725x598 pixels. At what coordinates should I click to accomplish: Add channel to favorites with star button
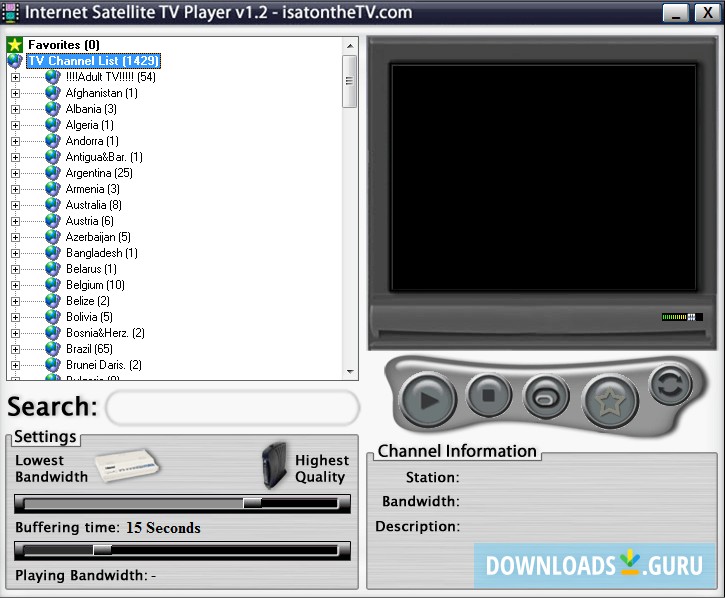[x=610, y=401]
